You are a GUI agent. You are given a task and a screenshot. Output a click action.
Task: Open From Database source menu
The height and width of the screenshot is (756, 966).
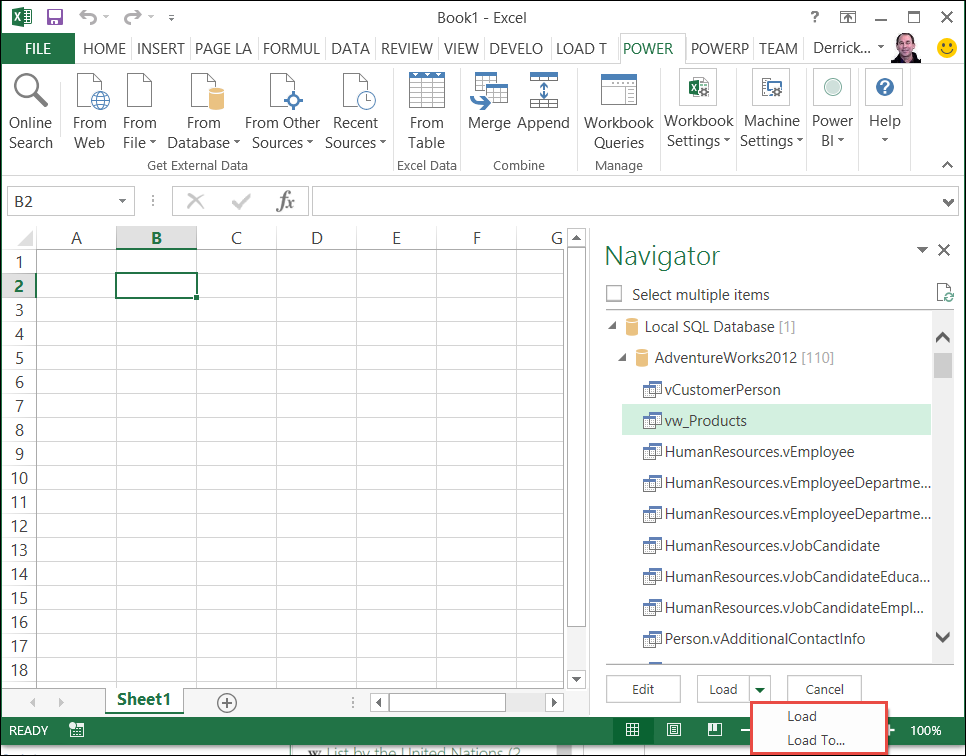203,112
